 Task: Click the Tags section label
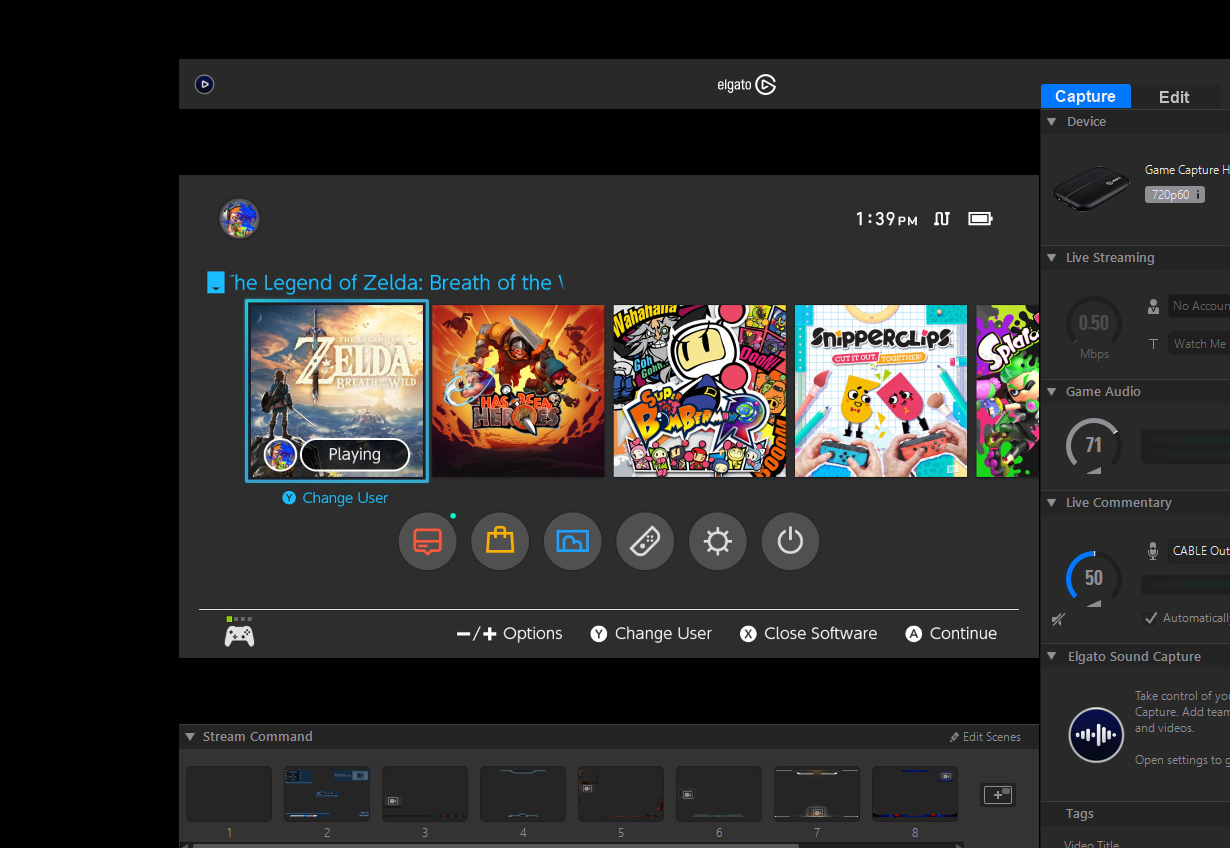coord(1080,813)
